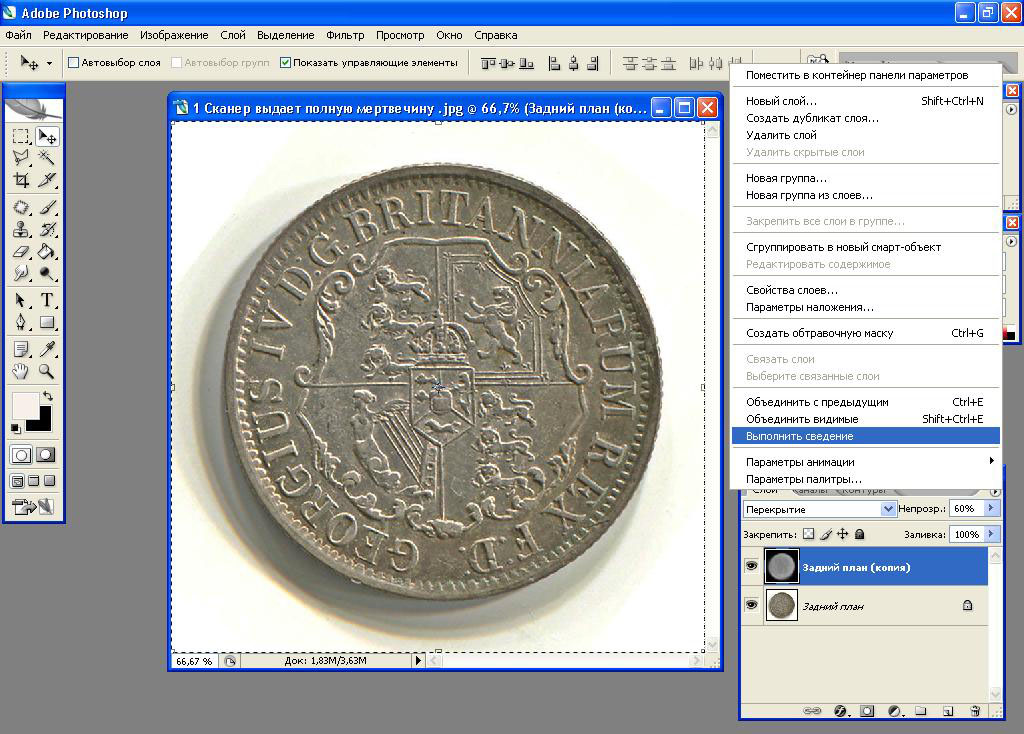Choose Параметры наложения menu entry
The image size is (1024, 734).
pyautogui.click(x=866, y=308)
